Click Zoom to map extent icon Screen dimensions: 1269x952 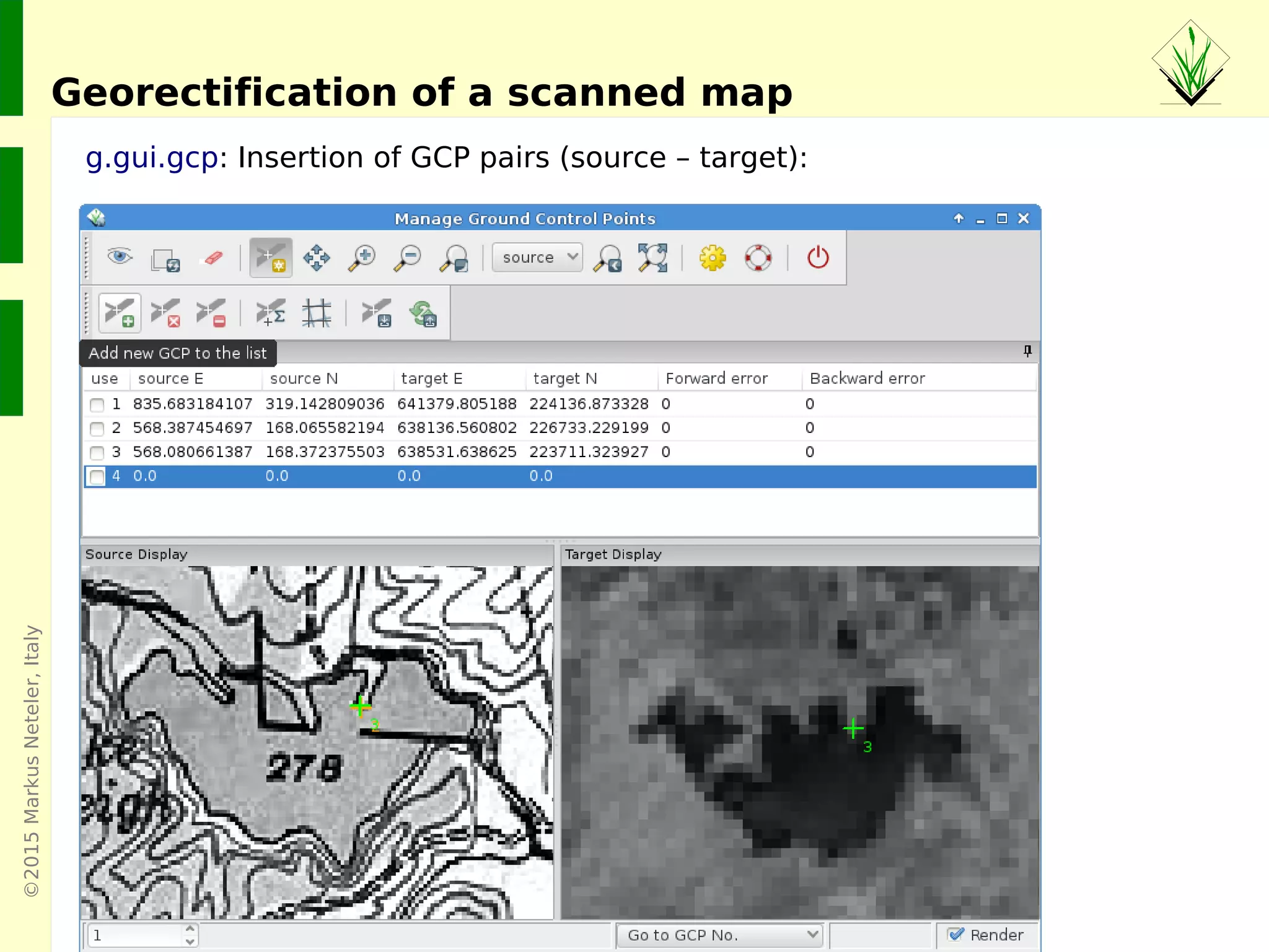point(653,258)
